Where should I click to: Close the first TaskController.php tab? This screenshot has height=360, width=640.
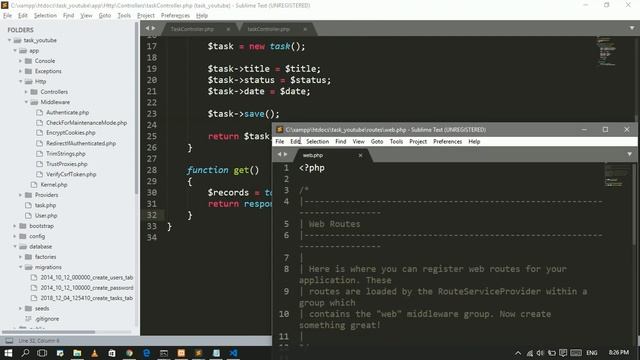(x=228, y=29)
